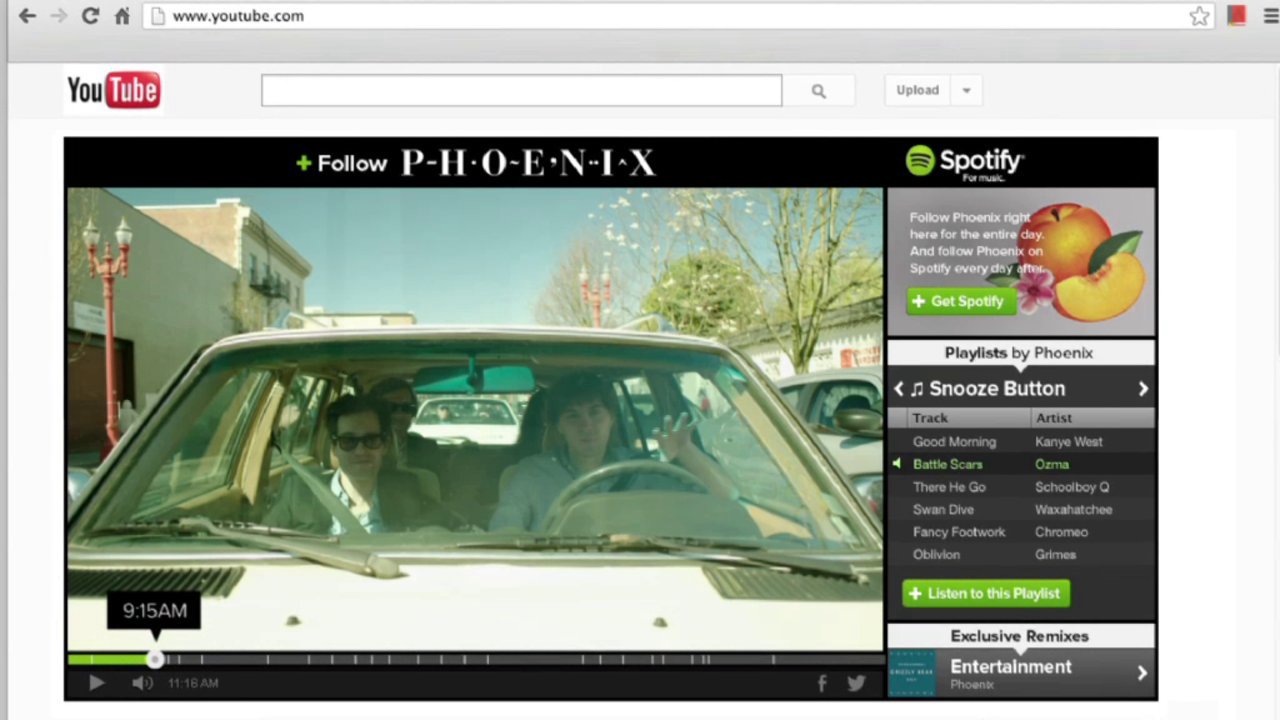The width and height of the screenshot is (1280, 720).
Task: Click the green Get Spotify button
Action: (961, 301)
